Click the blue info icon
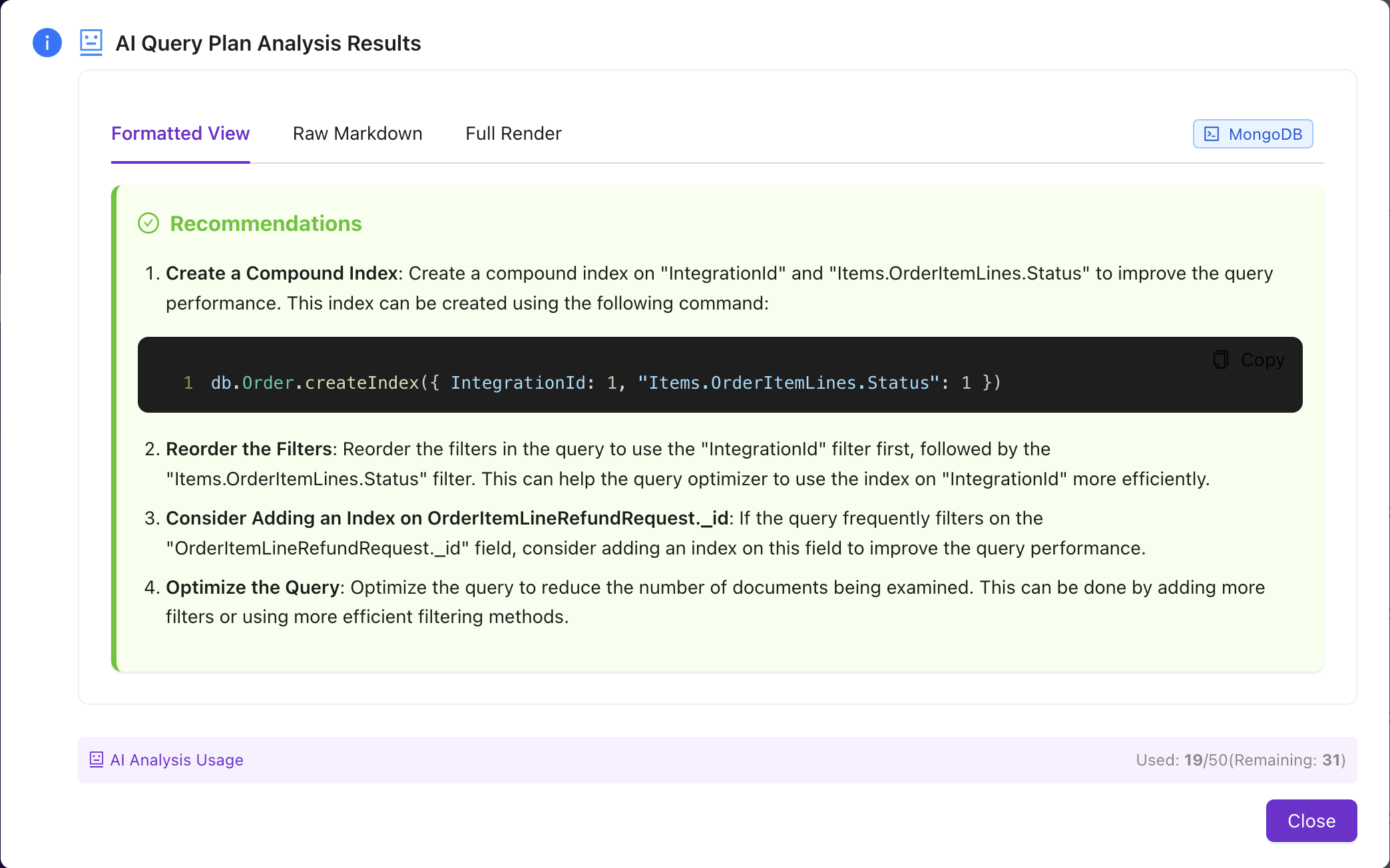1390x868 pixels. point(47,42)
